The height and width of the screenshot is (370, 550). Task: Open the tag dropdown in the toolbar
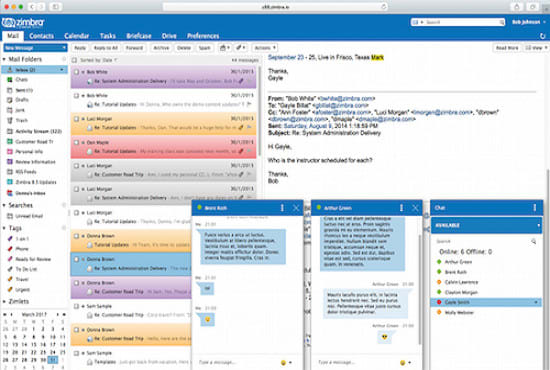240,48
